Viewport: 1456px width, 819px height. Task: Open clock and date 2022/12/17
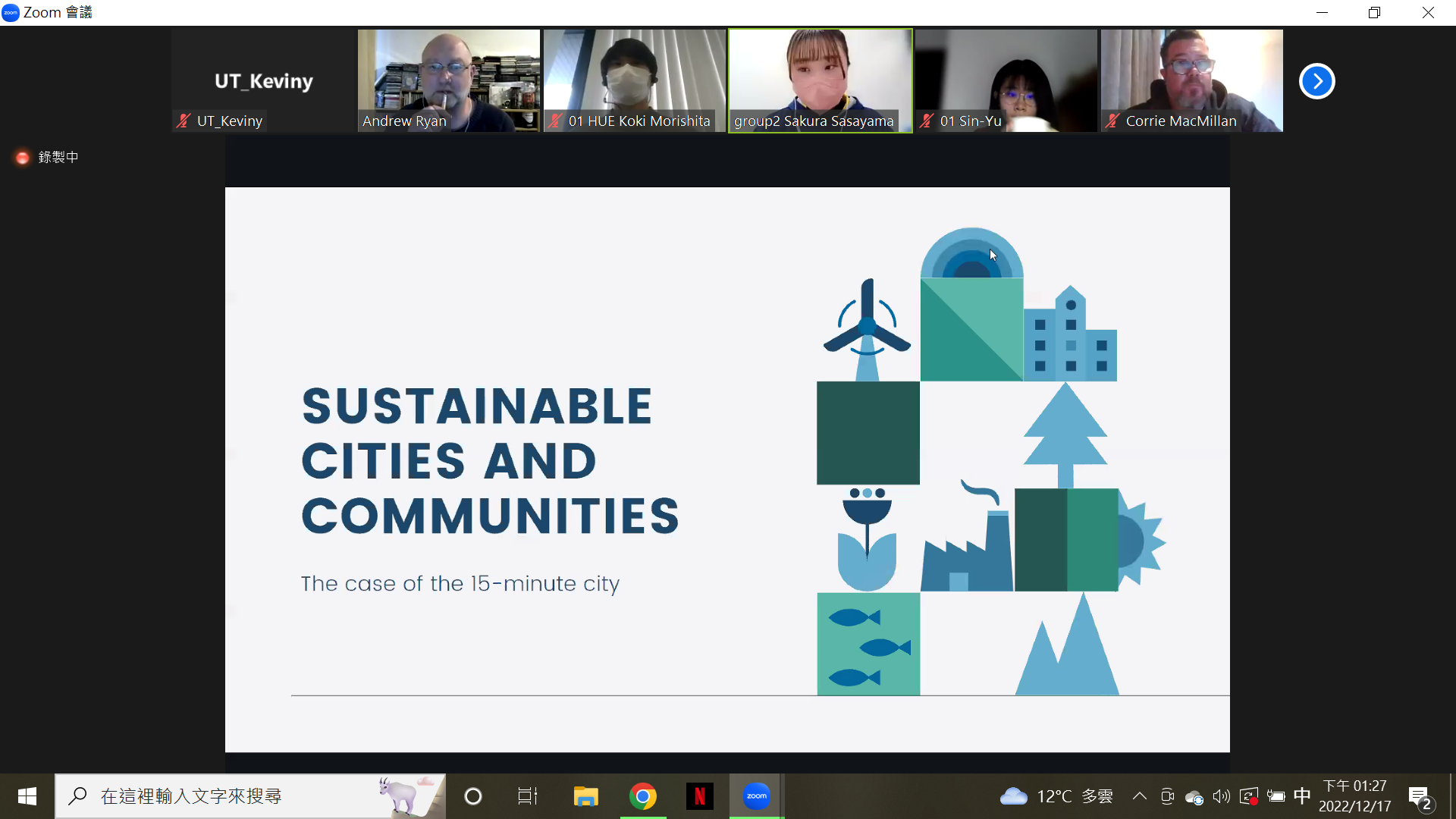tap(1354, 796)
